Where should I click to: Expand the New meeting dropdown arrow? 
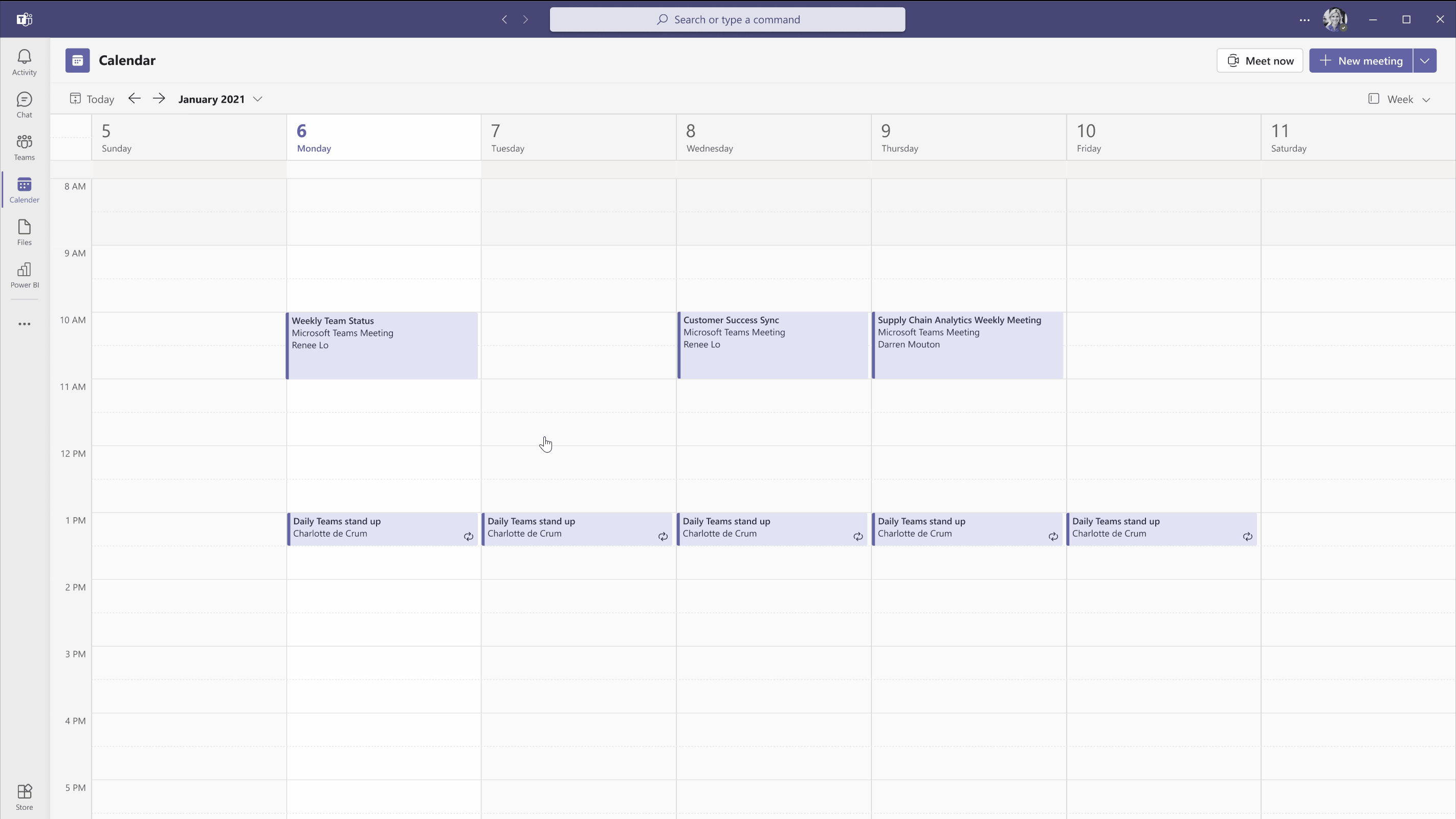(x=1427, y=60)
